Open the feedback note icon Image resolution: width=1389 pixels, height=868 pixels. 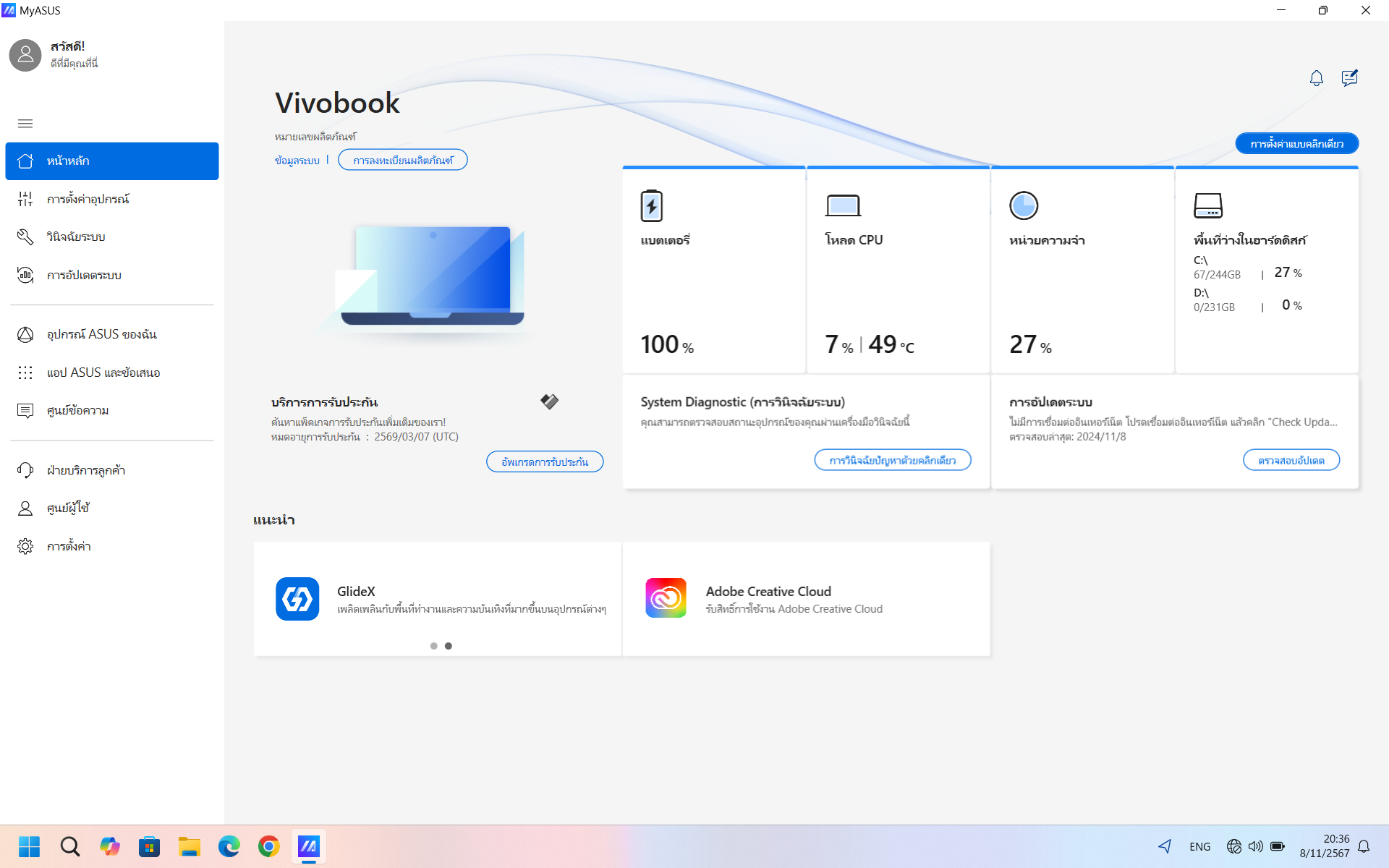pos(1349,78)
